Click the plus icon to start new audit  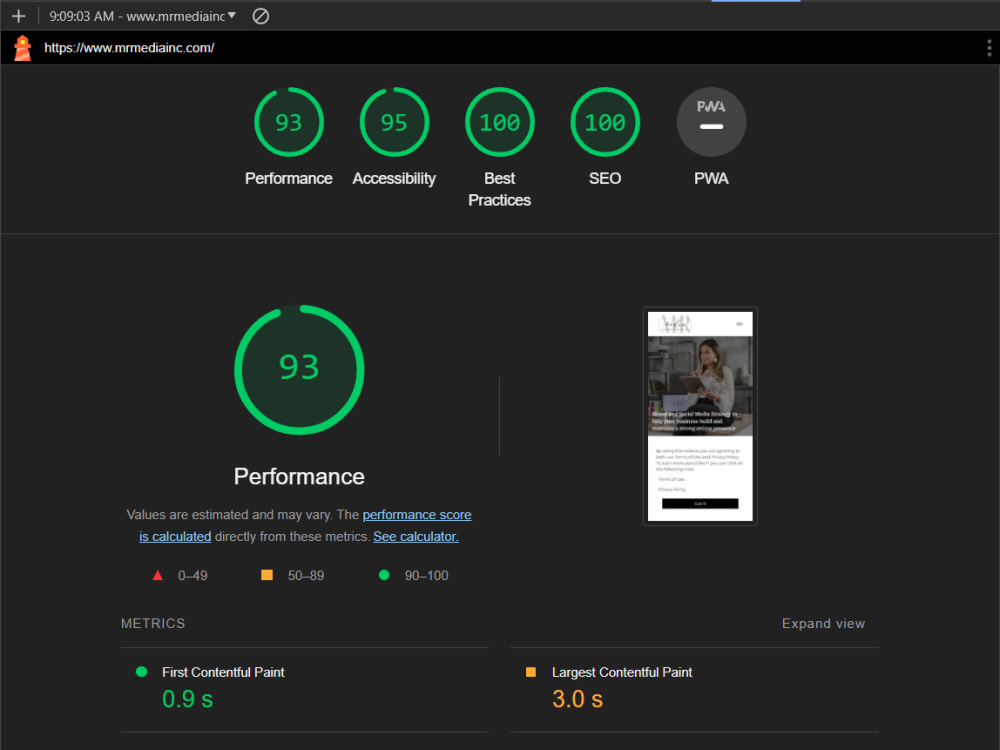(18, 16)
